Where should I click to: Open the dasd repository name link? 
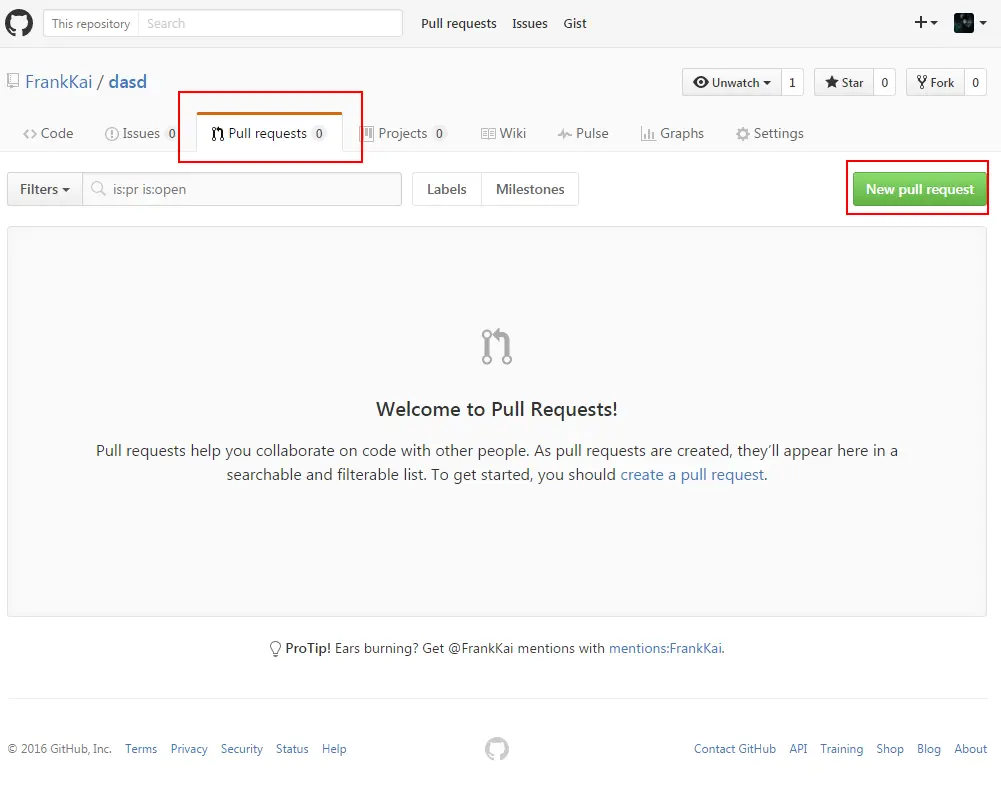[128, 82]
